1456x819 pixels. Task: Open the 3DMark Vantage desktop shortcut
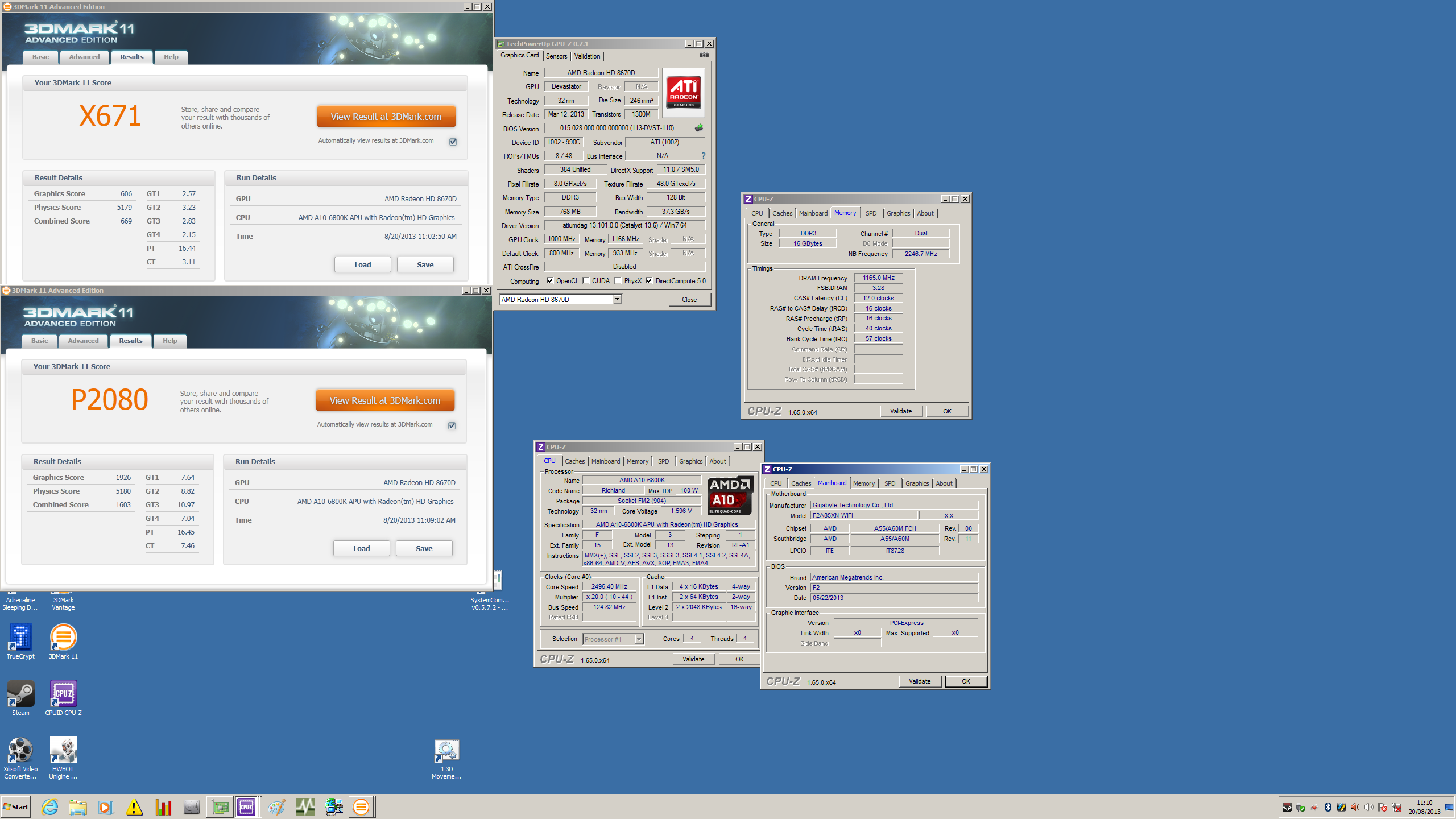point(63,602)
